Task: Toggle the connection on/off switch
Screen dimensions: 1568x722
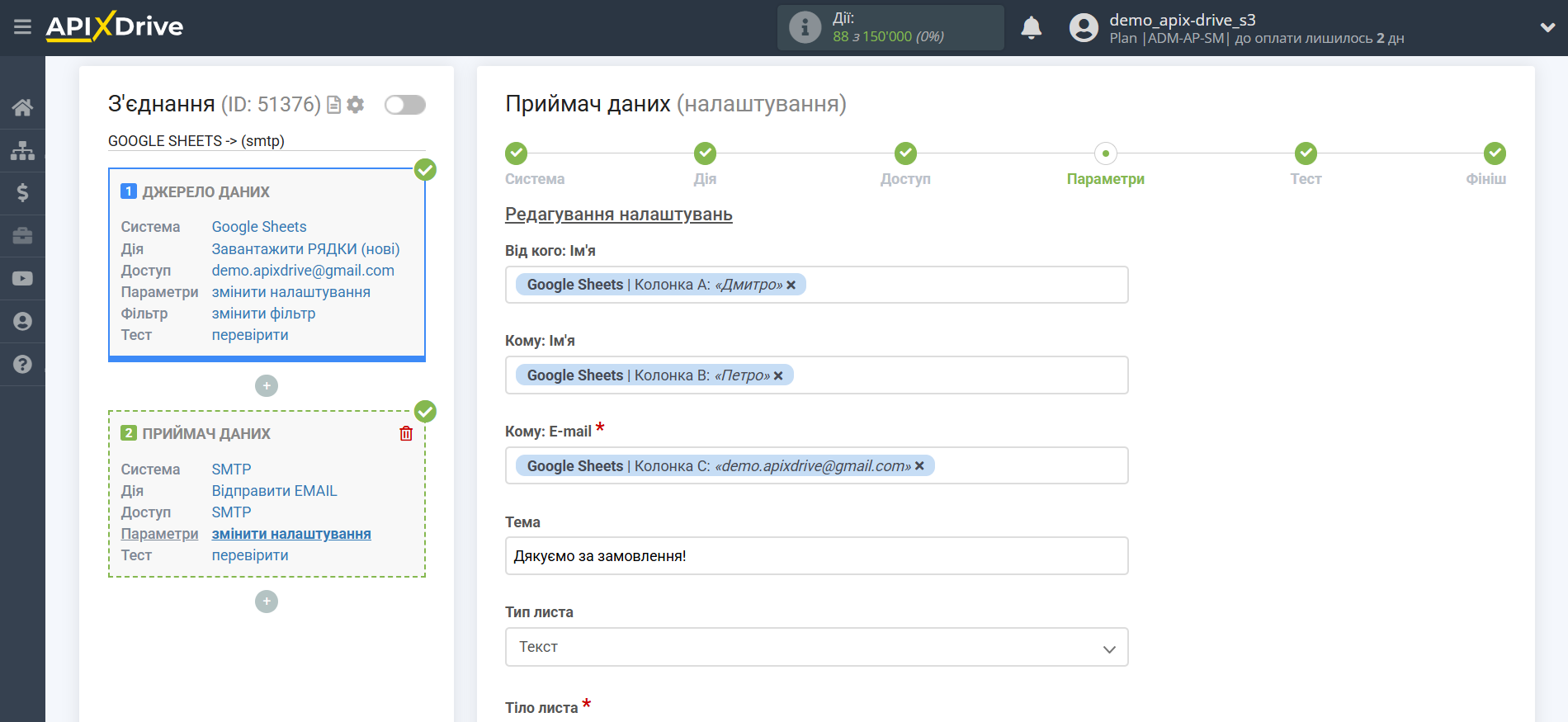Action: (405, 105)
